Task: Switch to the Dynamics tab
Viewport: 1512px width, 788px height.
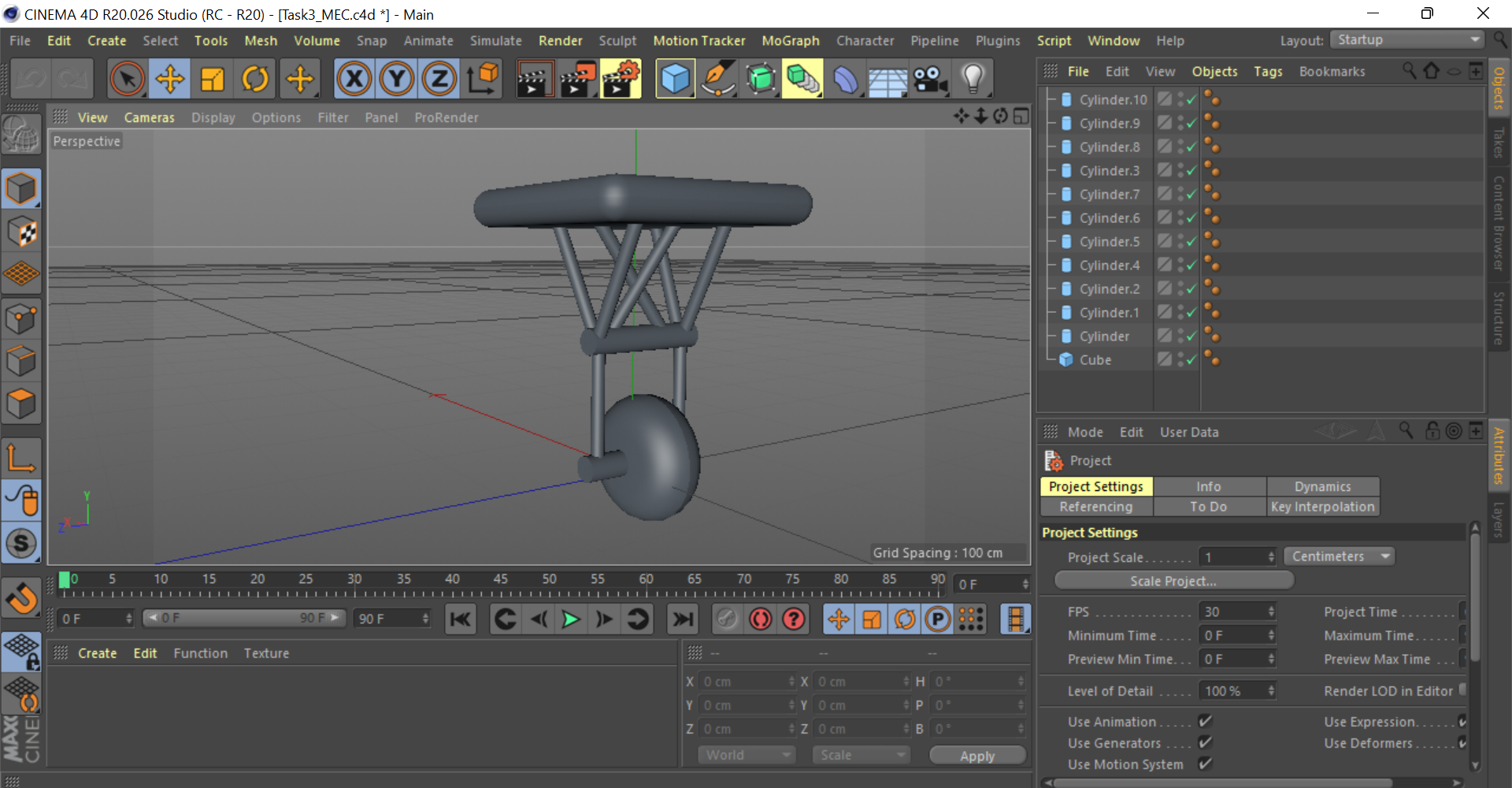Action: click(1322, 487)
